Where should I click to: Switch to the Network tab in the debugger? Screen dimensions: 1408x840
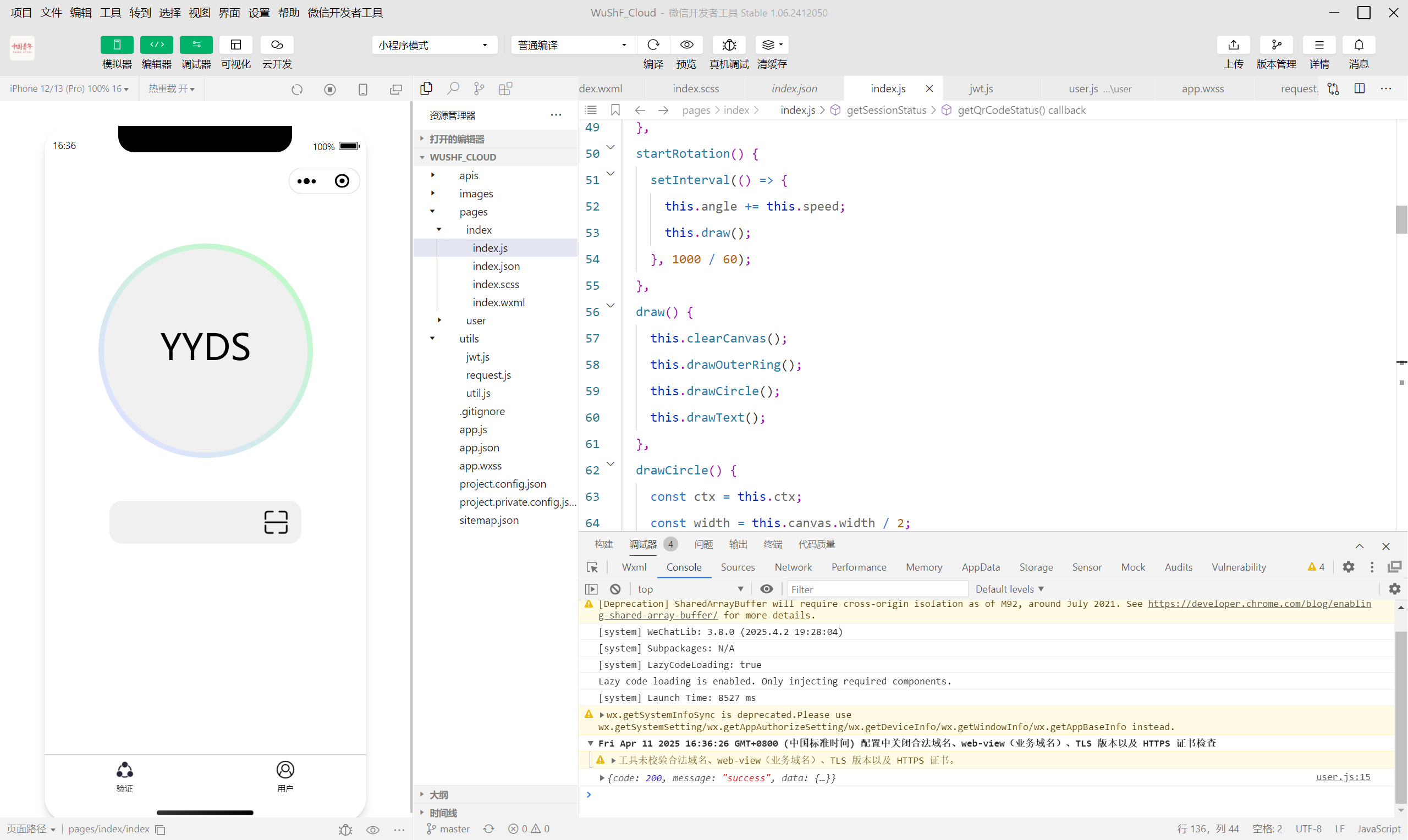click(793, 567)
